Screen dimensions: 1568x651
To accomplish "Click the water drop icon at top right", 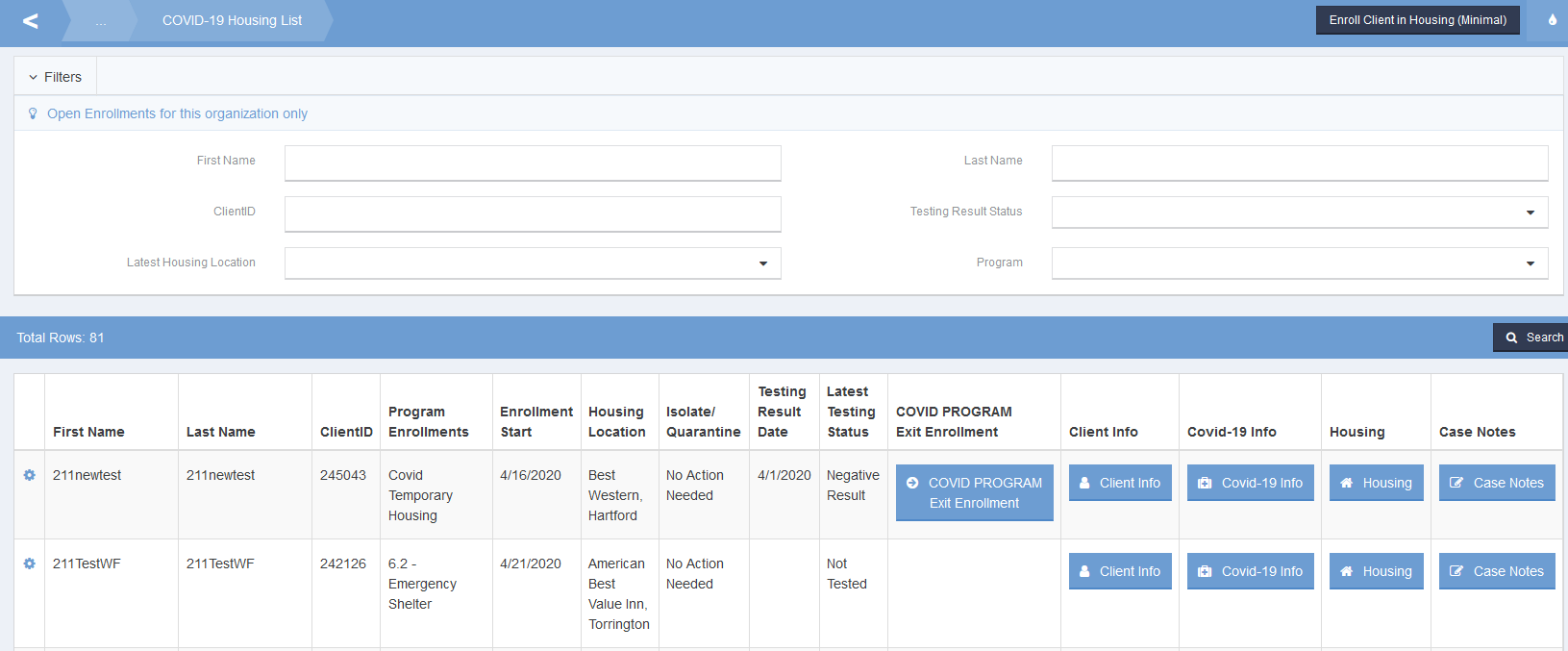I will point(1552,20).
